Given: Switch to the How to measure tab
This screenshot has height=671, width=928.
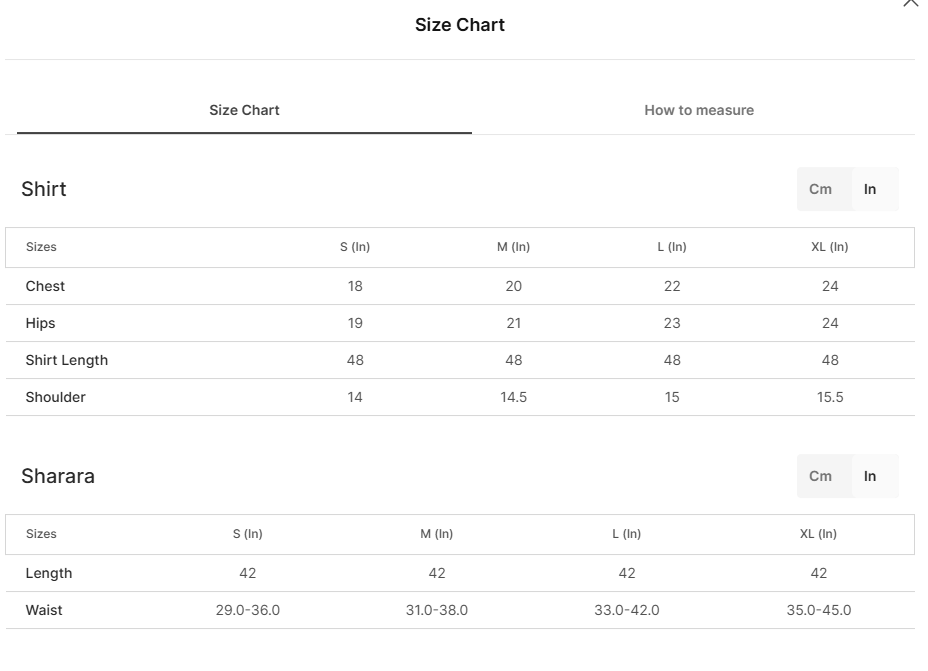Looking at the screenshot, I should [x=699, y=110].
